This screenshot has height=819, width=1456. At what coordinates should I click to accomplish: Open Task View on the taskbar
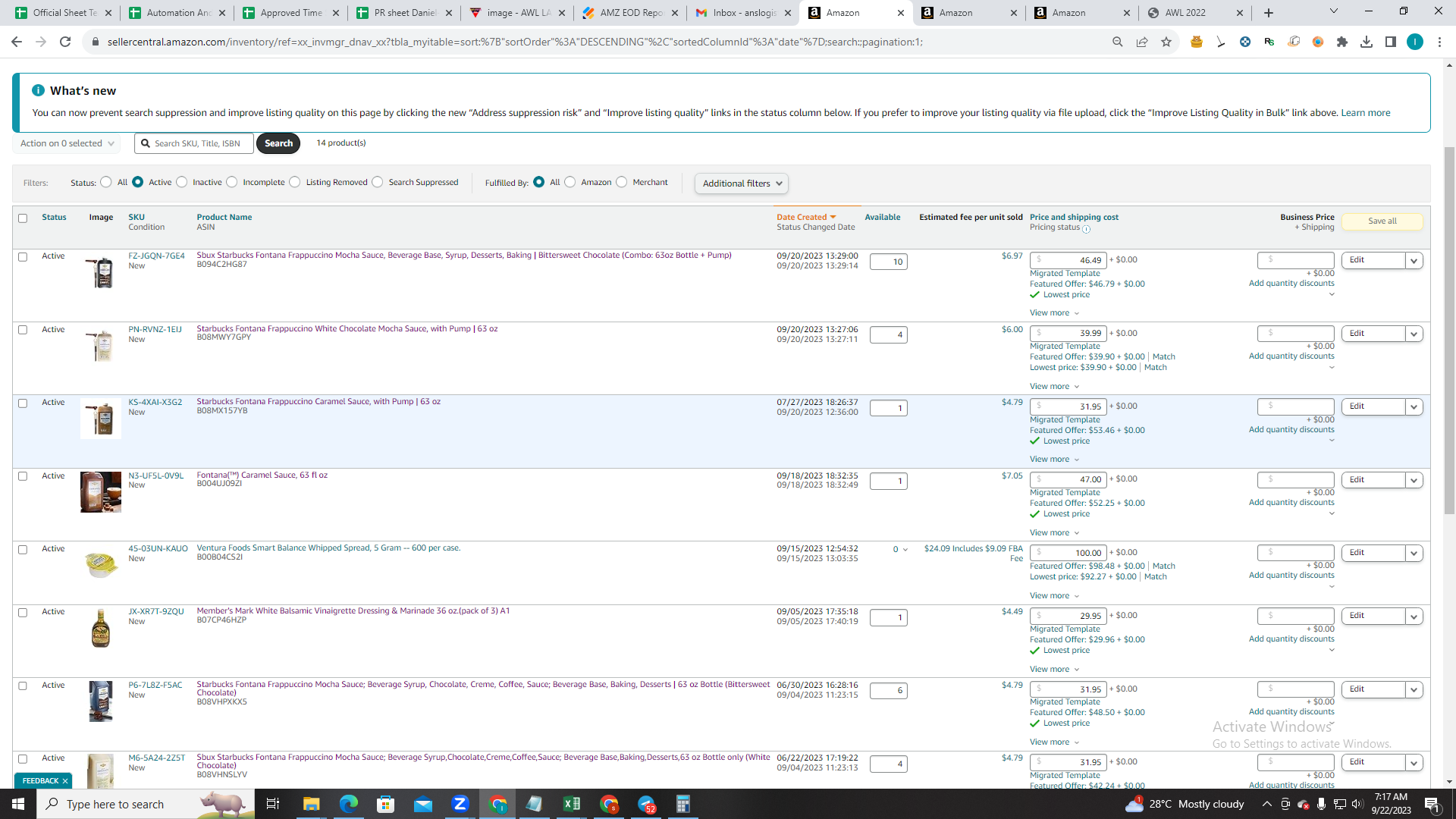273,804
